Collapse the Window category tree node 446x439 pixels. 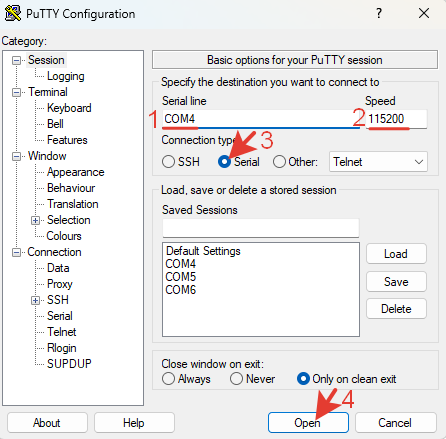click(x=16, y=156)
